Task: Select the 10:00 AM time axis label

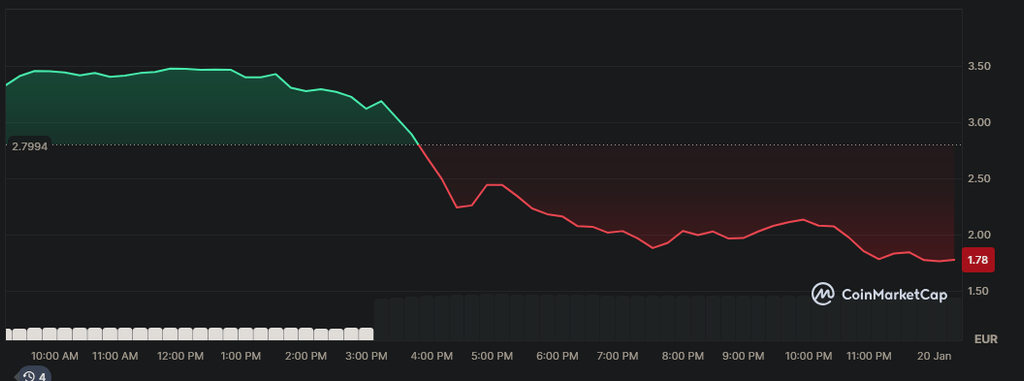Action: click(55, 356)
